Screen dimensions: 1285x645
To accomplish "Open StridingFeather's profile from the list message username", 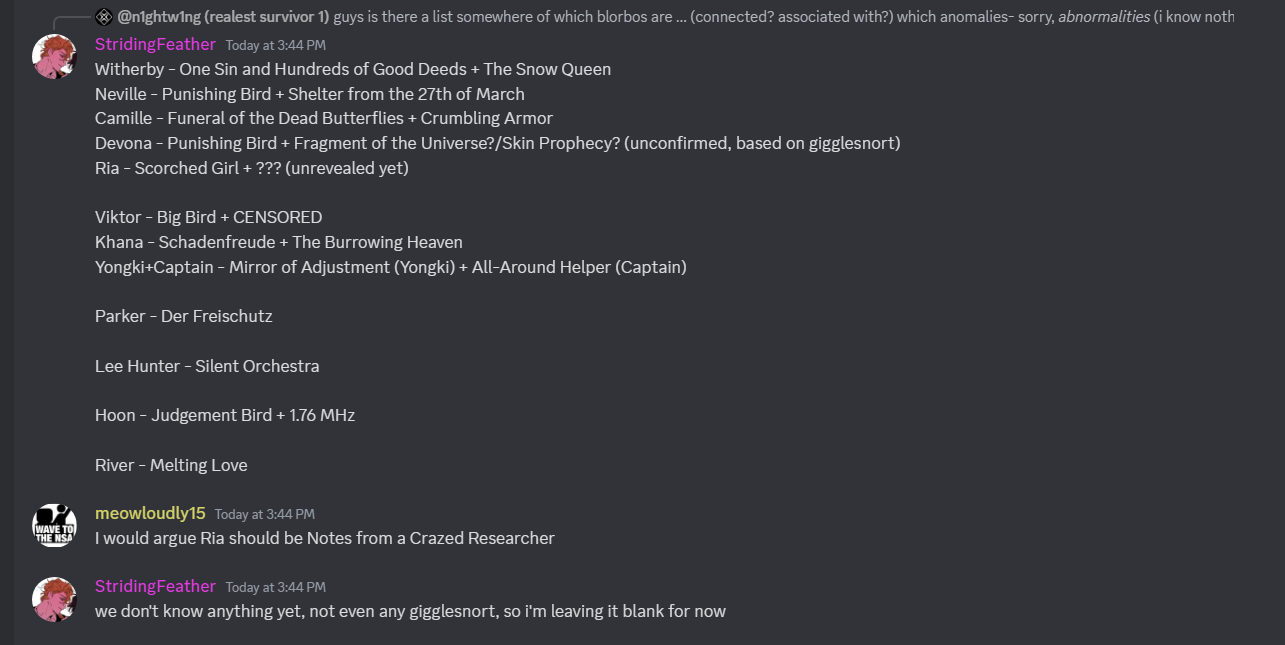I will coord(155,44).
